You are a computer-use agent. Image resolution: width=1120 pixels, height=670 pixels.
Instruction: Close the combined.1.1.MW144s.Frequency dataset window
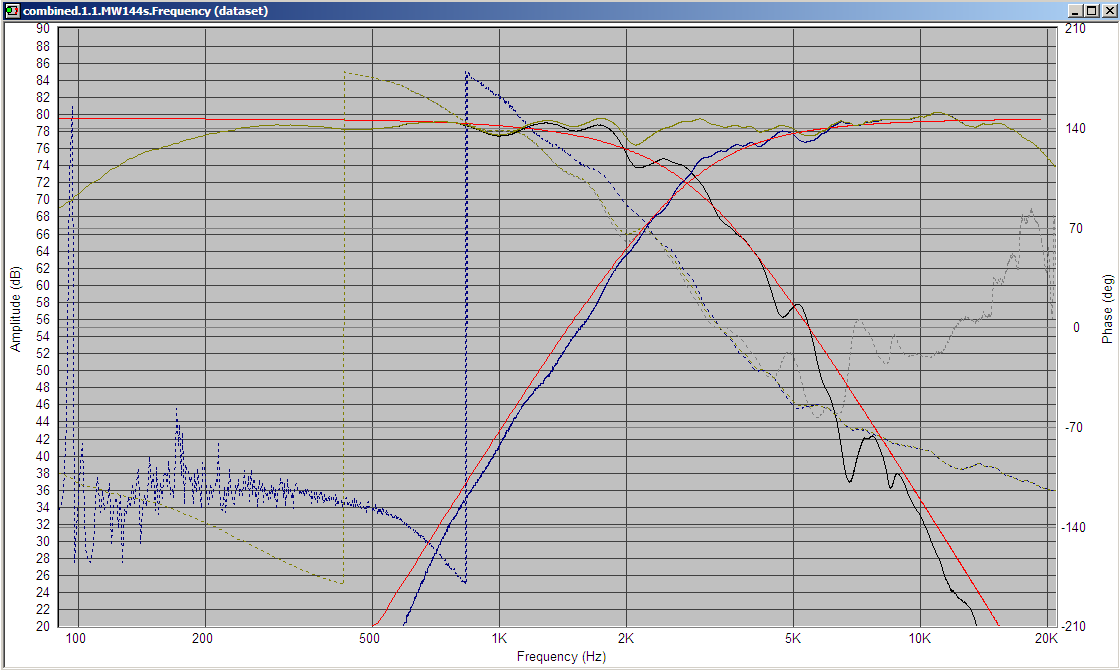[x=1108, y=11]
